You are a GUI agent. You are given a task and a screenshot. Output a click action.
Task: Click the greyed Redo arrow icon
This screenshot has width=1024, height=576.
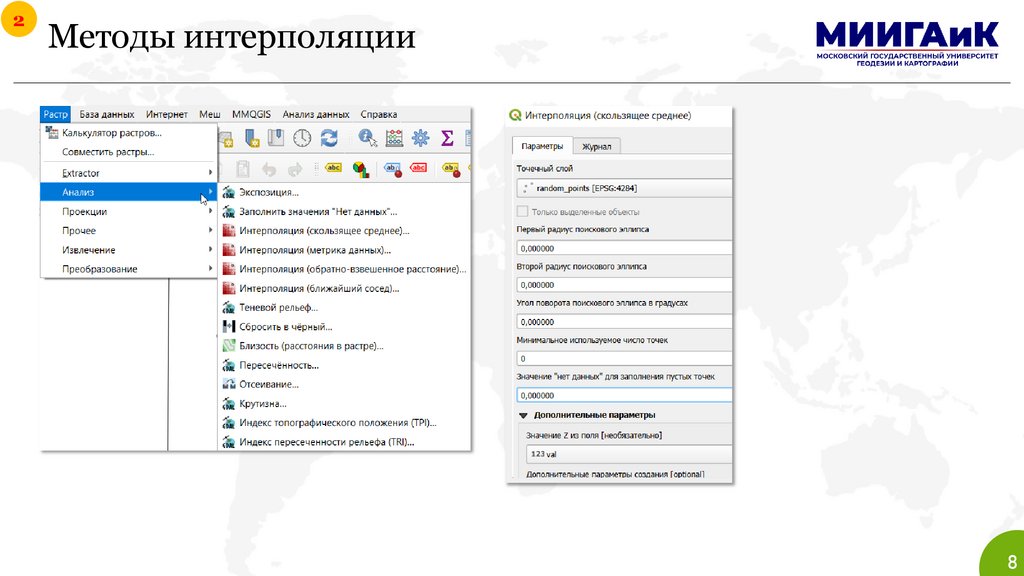pos(295,170)
